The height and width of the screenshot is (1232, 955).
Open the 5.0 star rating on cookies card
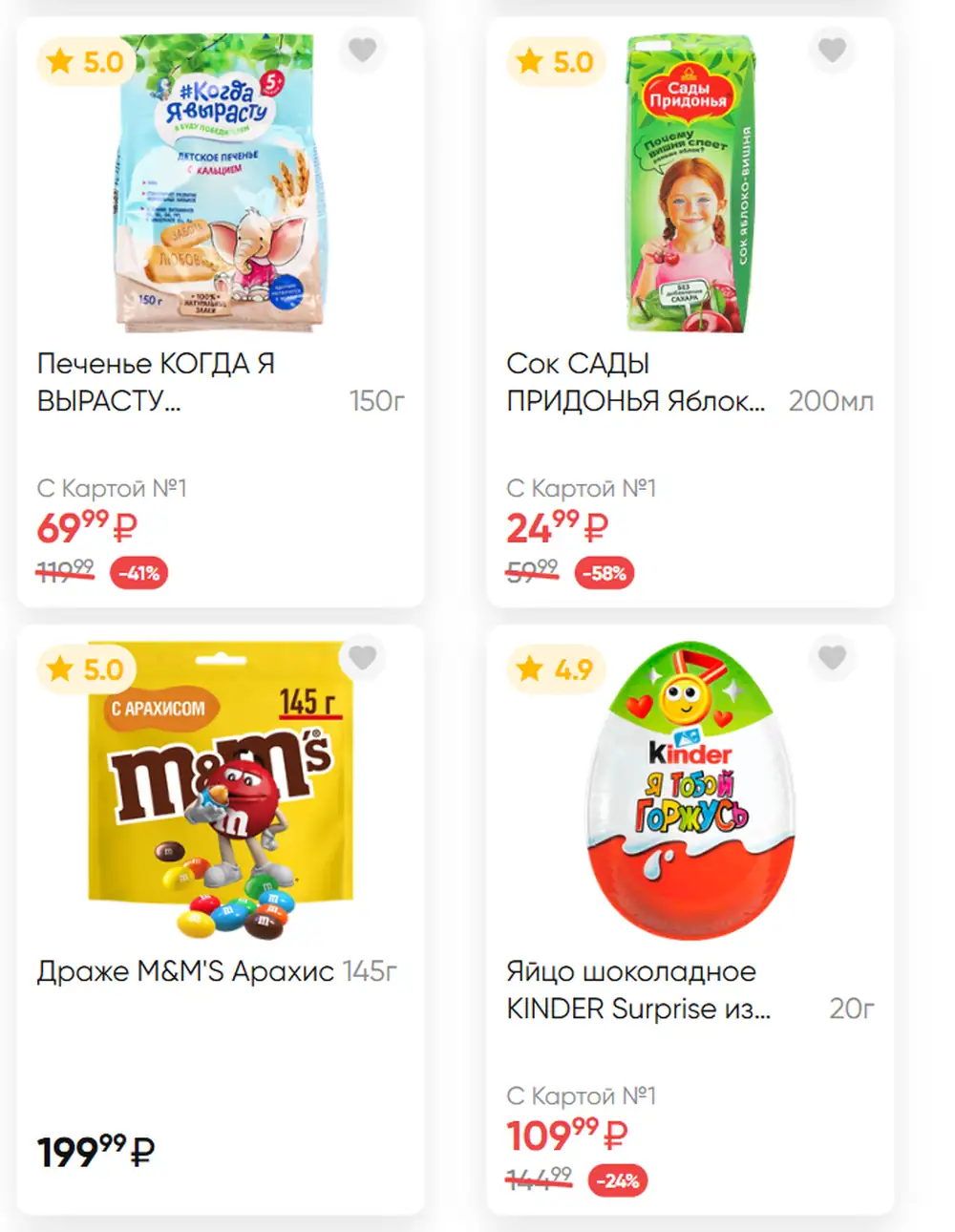(x=86, y=62)
